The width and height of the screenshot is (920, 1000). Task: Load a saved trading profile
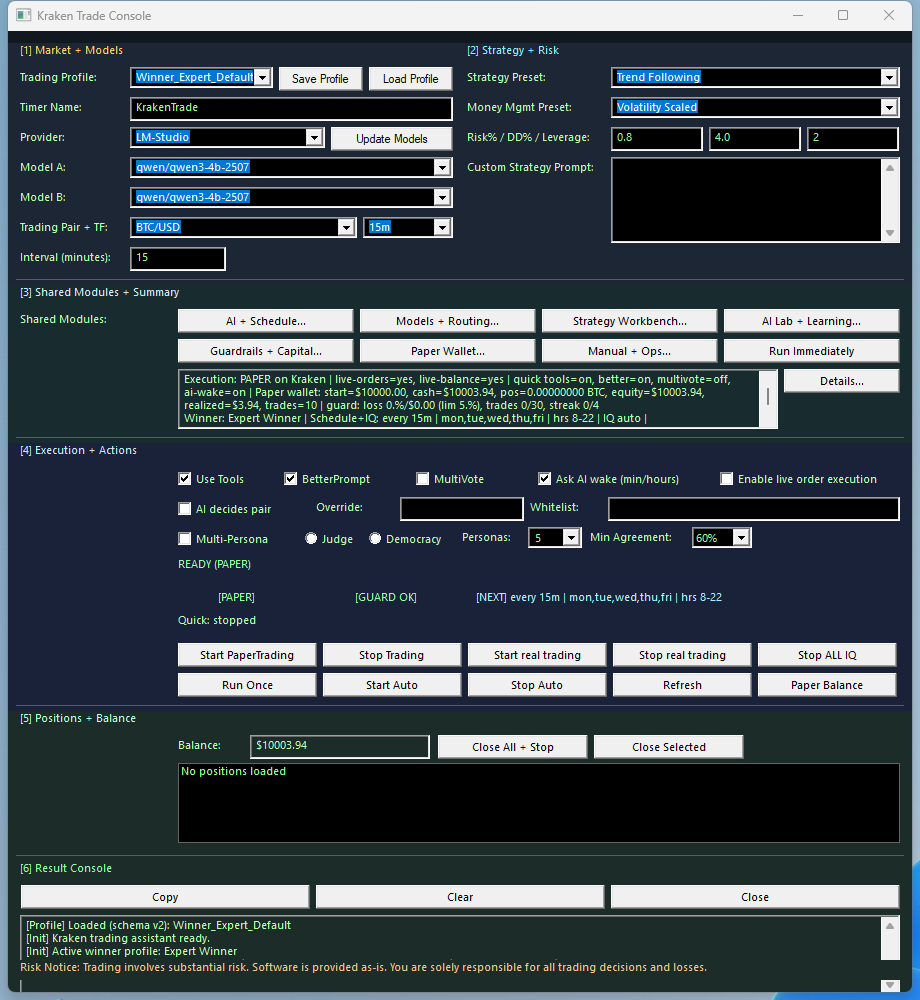pyautogui.click(x=410, y=78)
